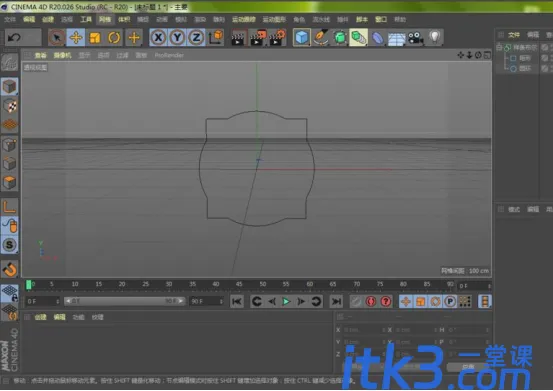Toggle Autokeying red circle button
The image size is (553, 391).
[371, 301]
